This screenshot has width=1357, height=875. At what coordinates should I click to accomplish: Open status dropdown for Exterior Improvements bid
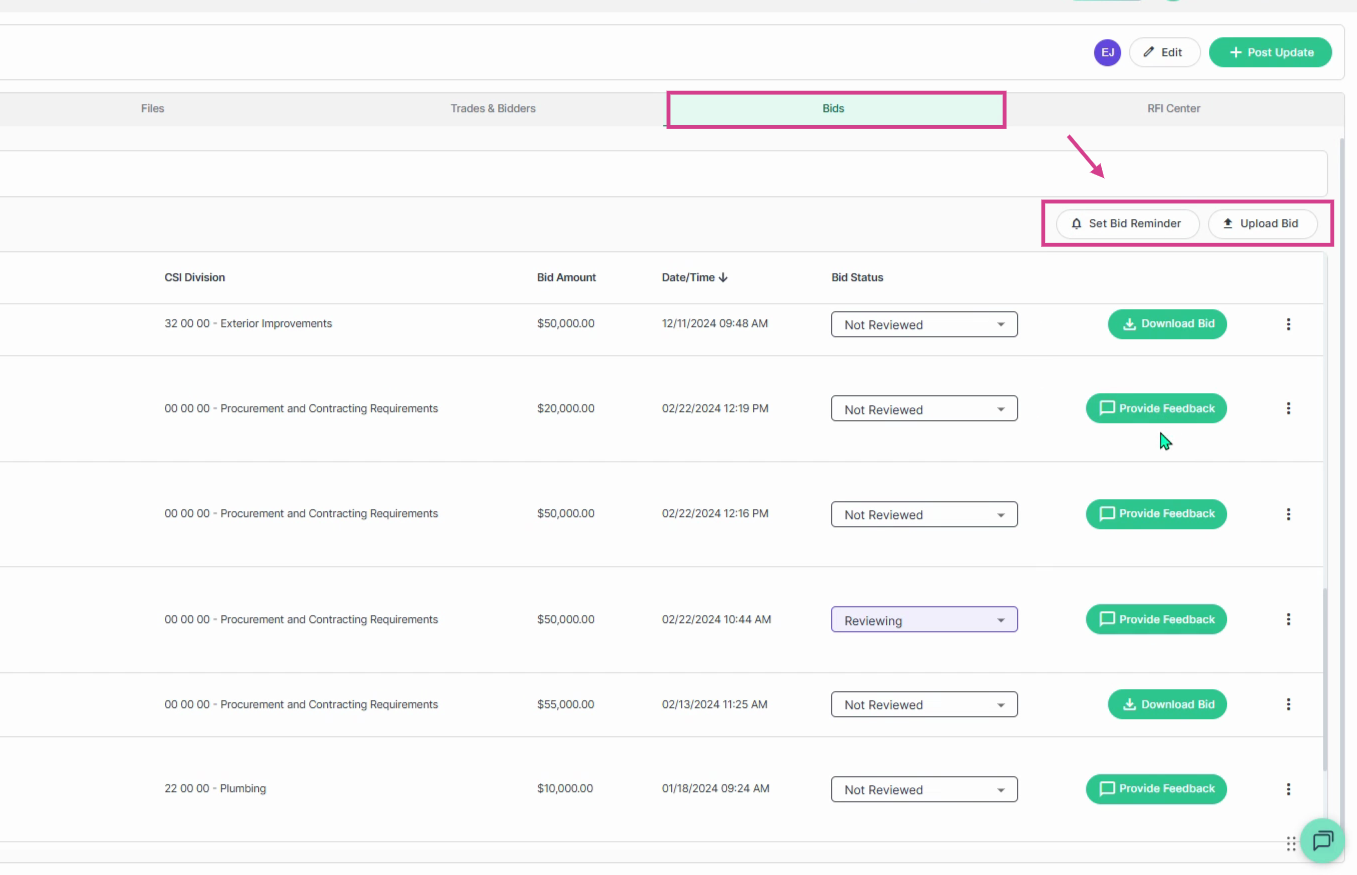(x=924, y=324)
